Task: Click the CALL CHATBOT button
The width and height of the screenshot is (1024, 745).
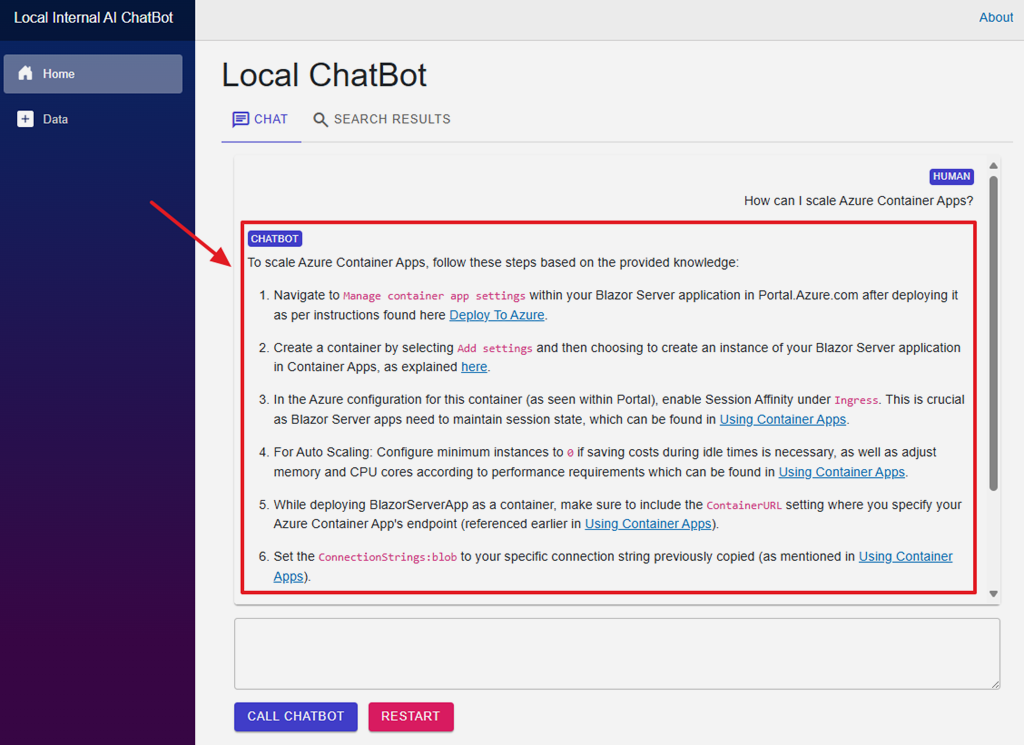Action: pyautogui.click(x=296, y=716)
